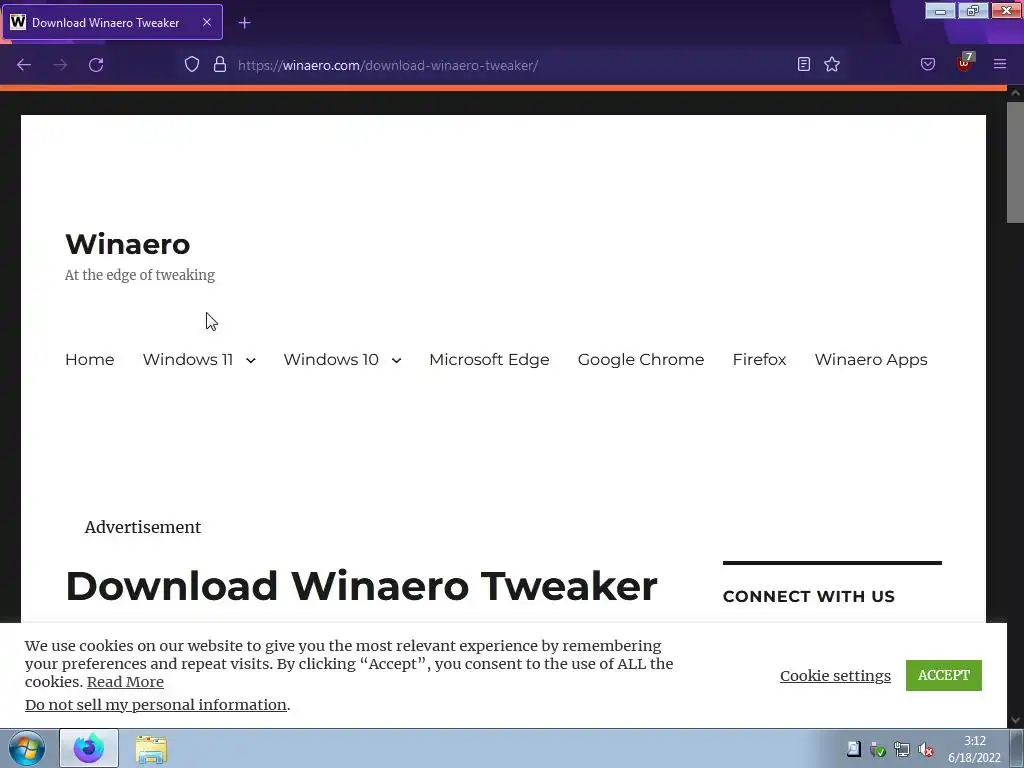Bookmark this page with the star icon

pos(832,64)
